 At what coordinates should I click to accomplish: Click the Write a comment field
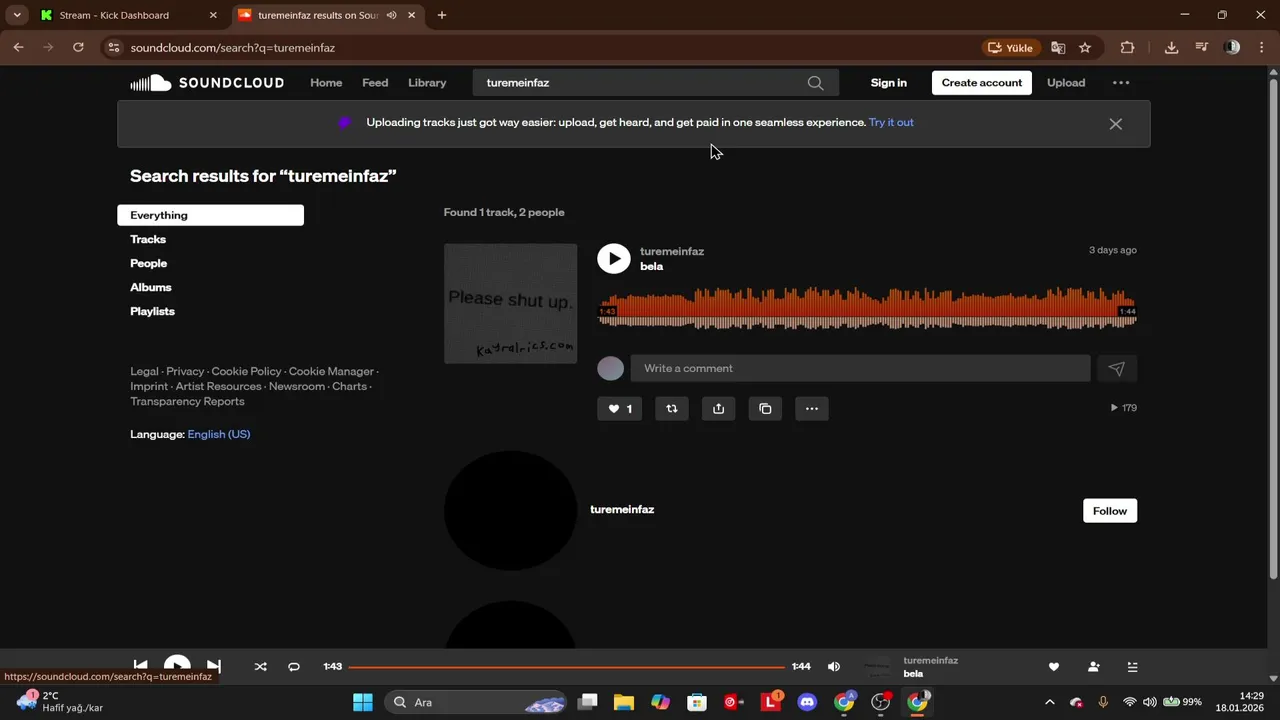860,368
